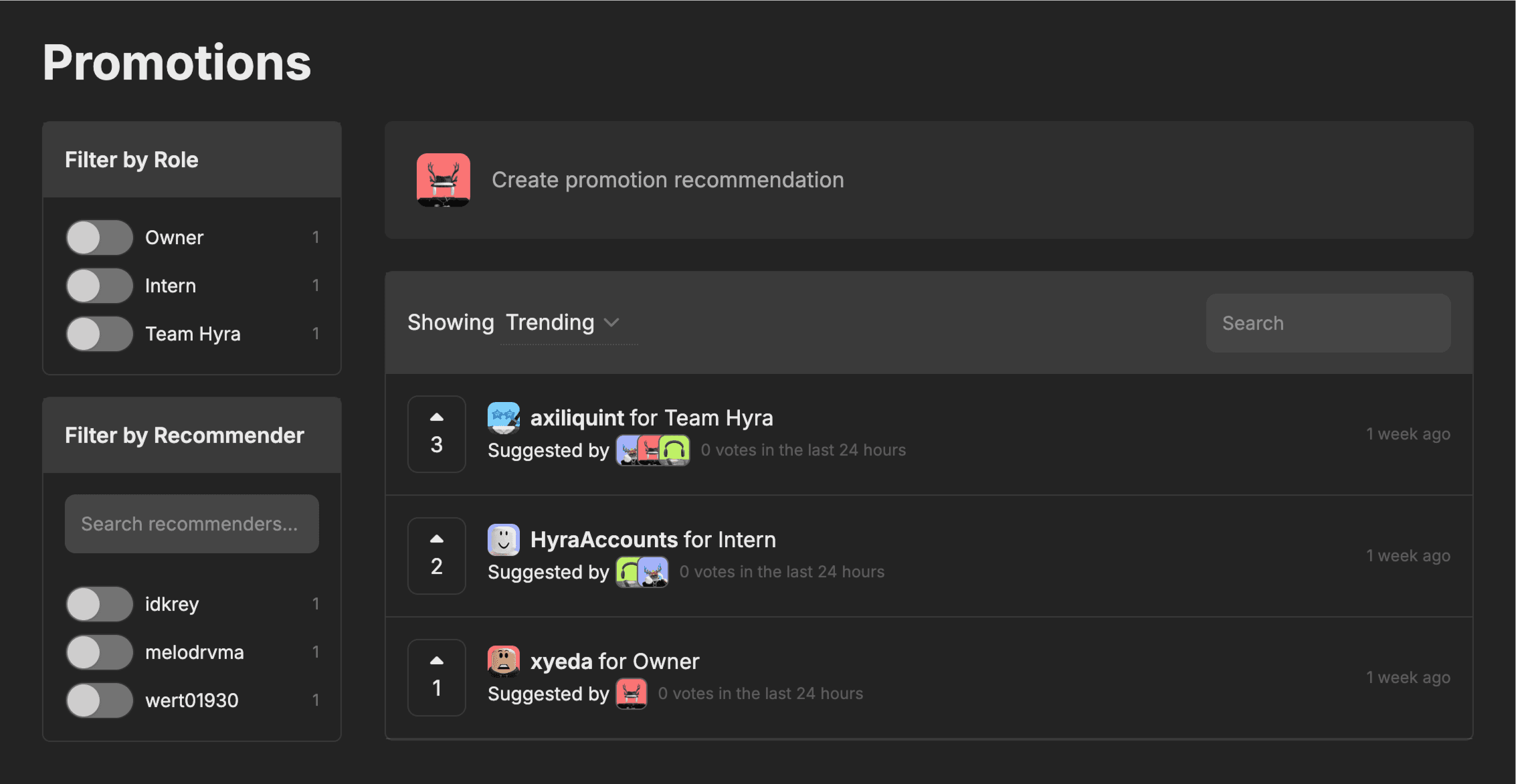Enable the melodrvma recommender filter
The image size is (1516, 784).
(x=100, y=652)
